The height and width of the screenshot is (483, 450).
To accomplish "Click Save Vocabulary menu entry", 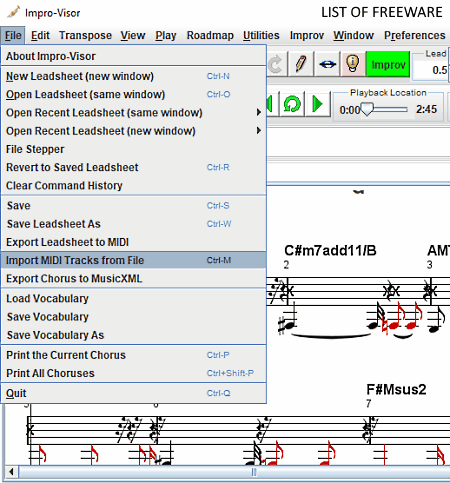I will [133, 317].
